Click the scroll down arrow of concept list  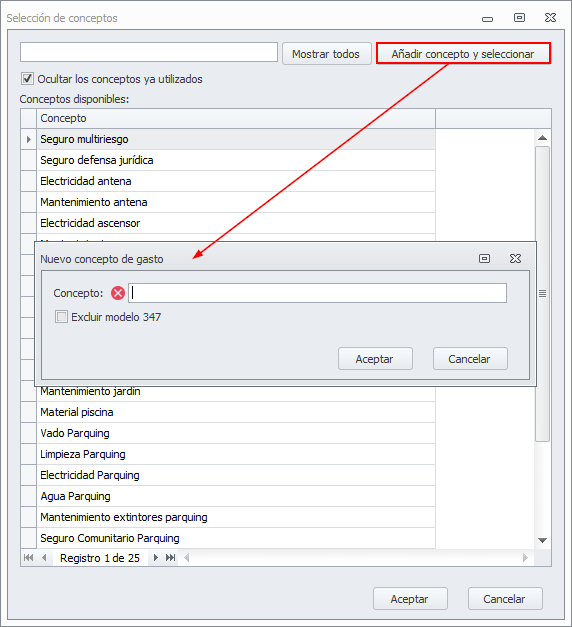[x=542, y=541]
